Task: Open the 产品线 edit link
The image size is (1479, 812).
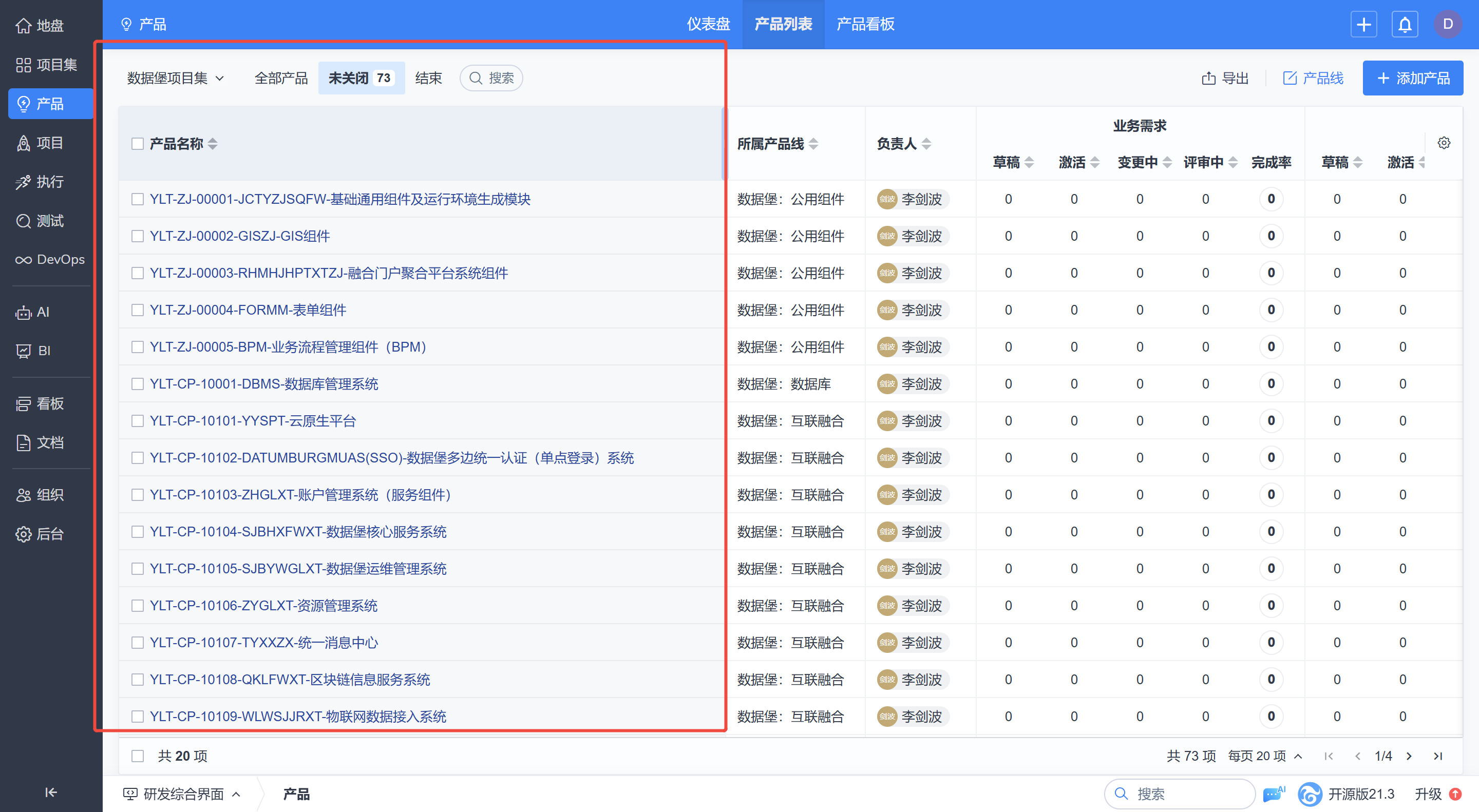Action: (1314, 78)
